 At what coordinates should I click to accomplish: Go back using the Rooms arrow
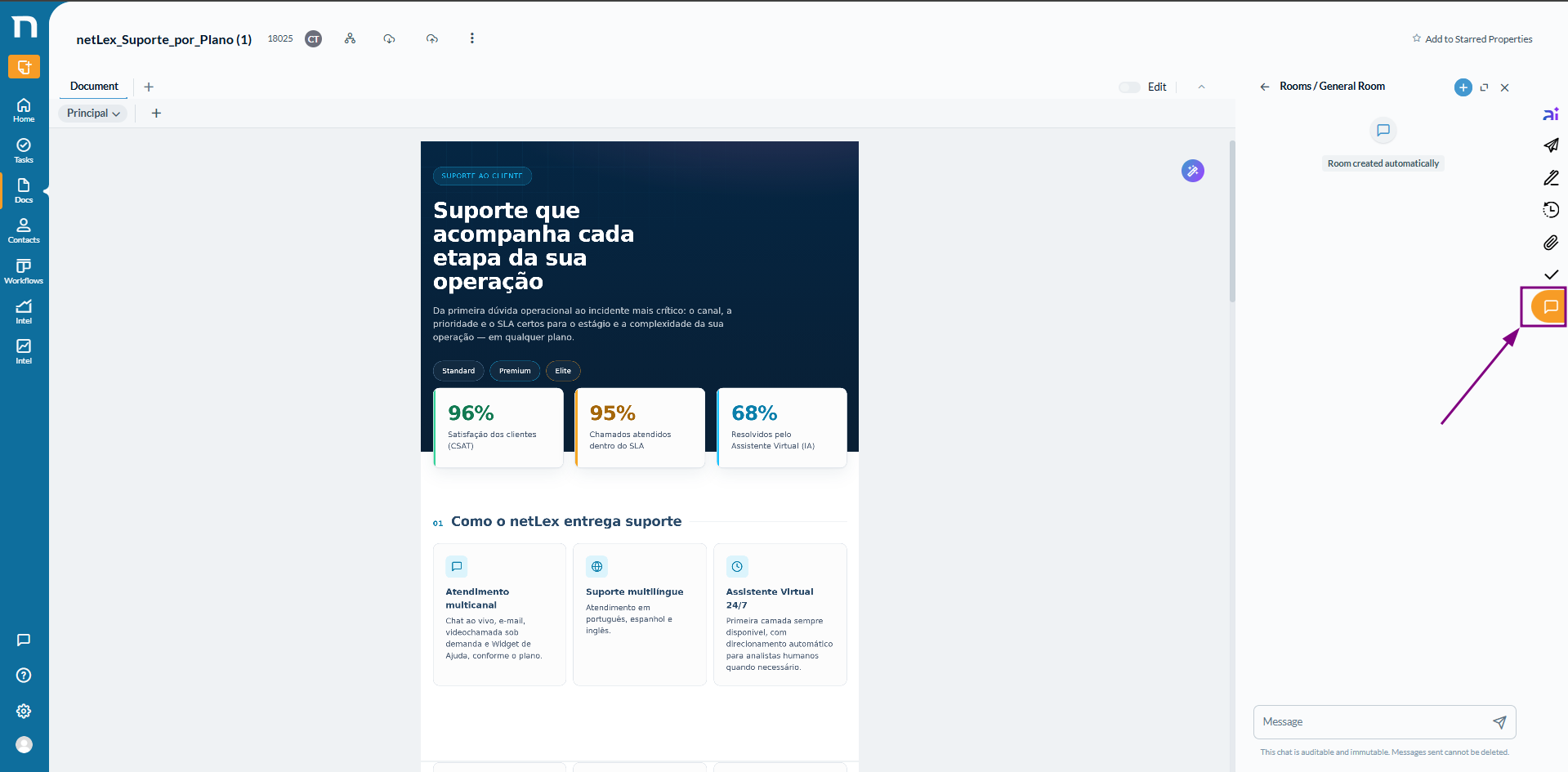coord(1265,87)
